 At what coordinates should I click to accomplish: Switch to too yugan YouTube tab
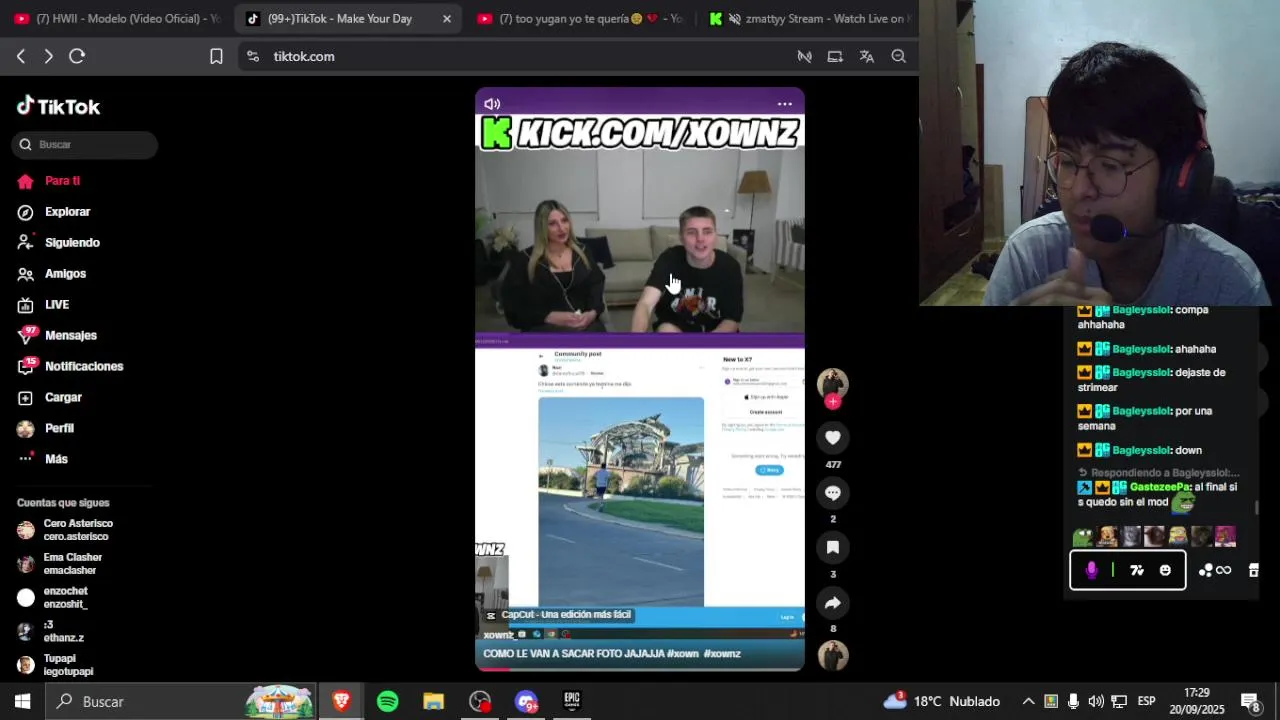pyautogui.click(x=581, y=19)
